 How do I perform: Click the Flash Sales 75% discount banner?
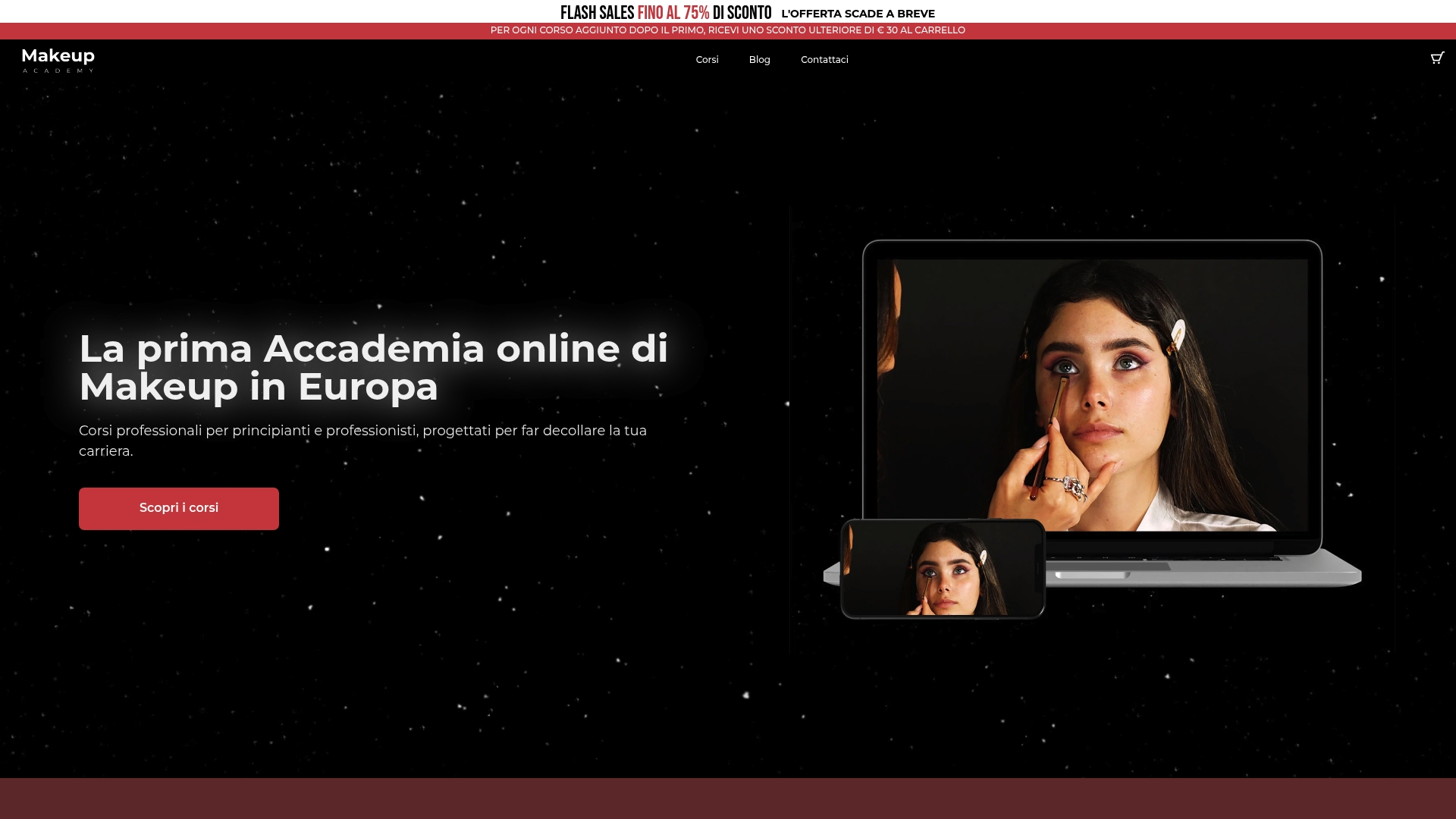click(666, 13)
